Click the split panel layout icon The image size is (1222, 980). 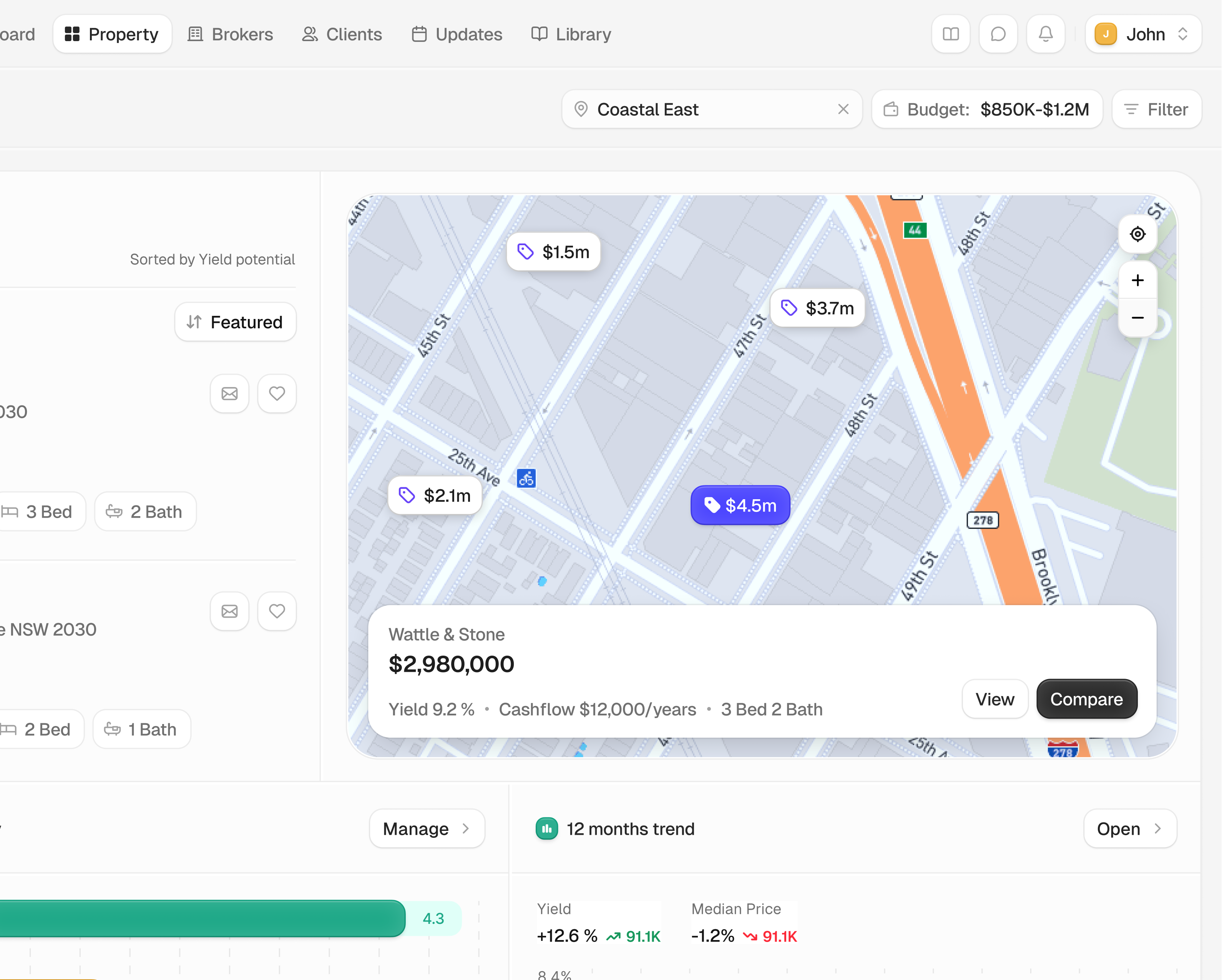[x=950, y=34]
